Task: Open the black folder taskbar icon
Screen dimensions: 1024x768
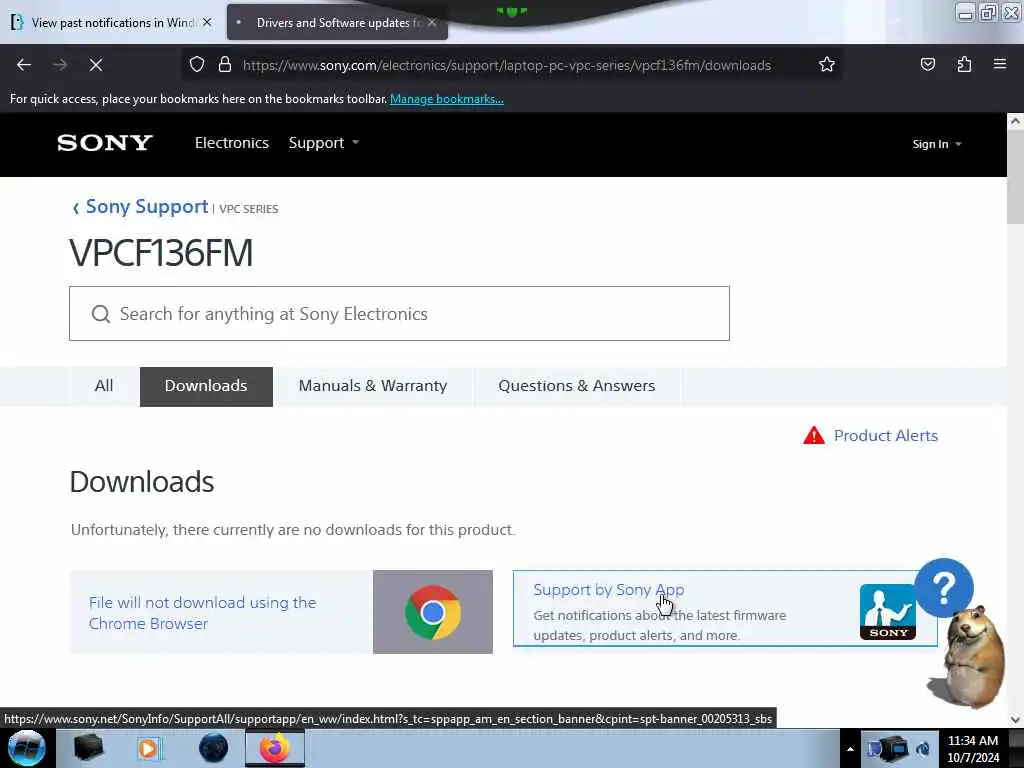Action: point(88,748)
